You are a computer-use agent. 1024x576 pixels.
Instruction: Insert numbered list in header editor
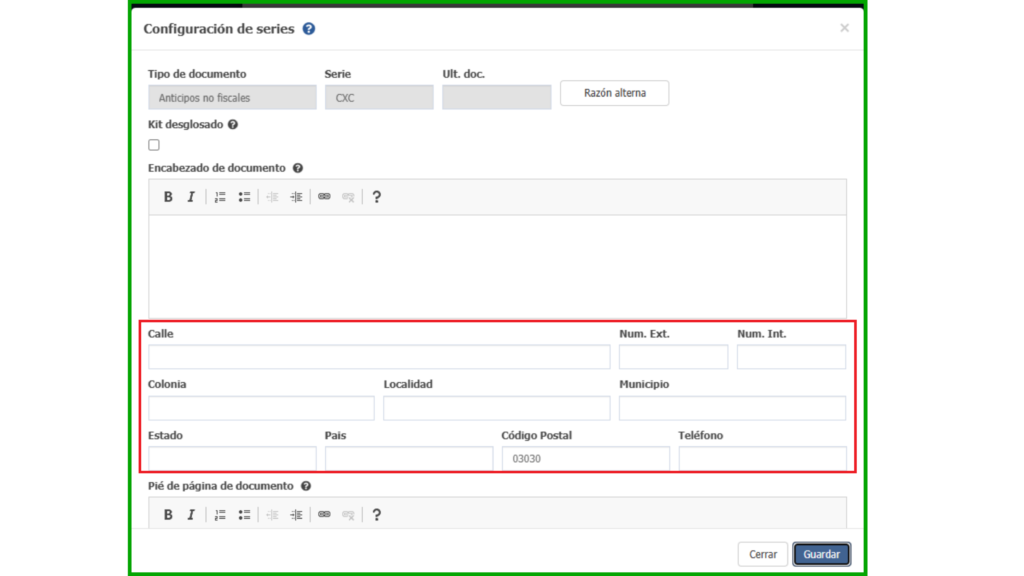(x=220, y=197)
